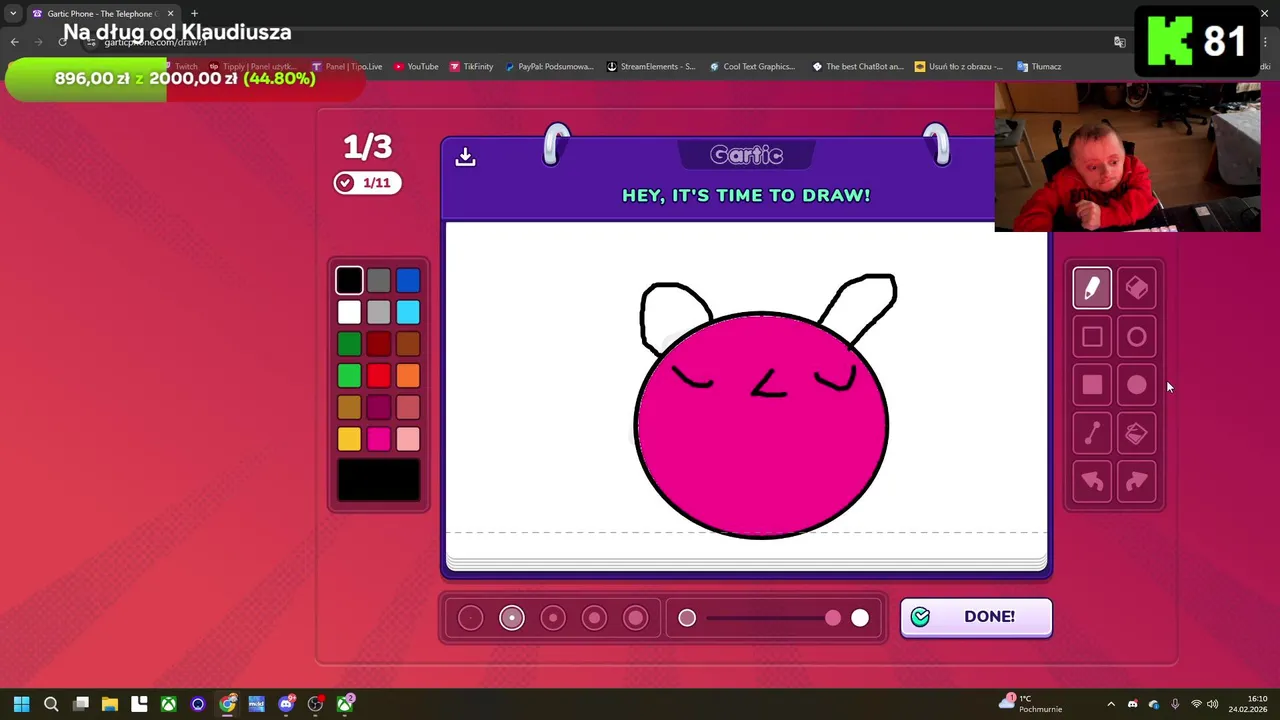1280x720 pixels.
Task: Select the fourth brush size
Action: click(x=594, y=618)
